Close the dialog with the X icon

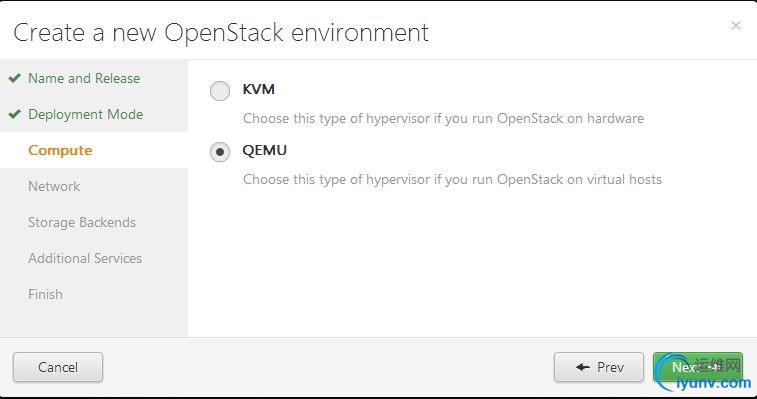tap(736, 26)
